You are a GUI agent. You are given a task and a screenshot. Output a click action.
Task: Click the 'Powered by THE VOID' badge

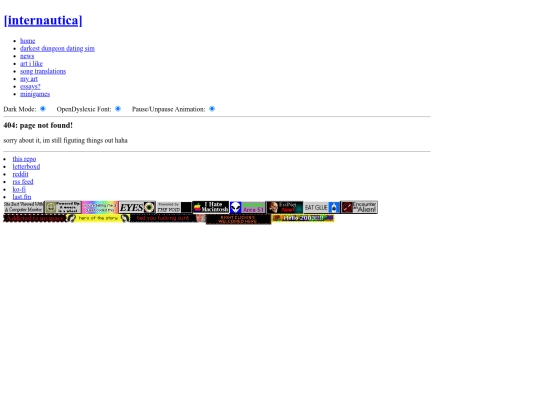click(x=174, y=207)
